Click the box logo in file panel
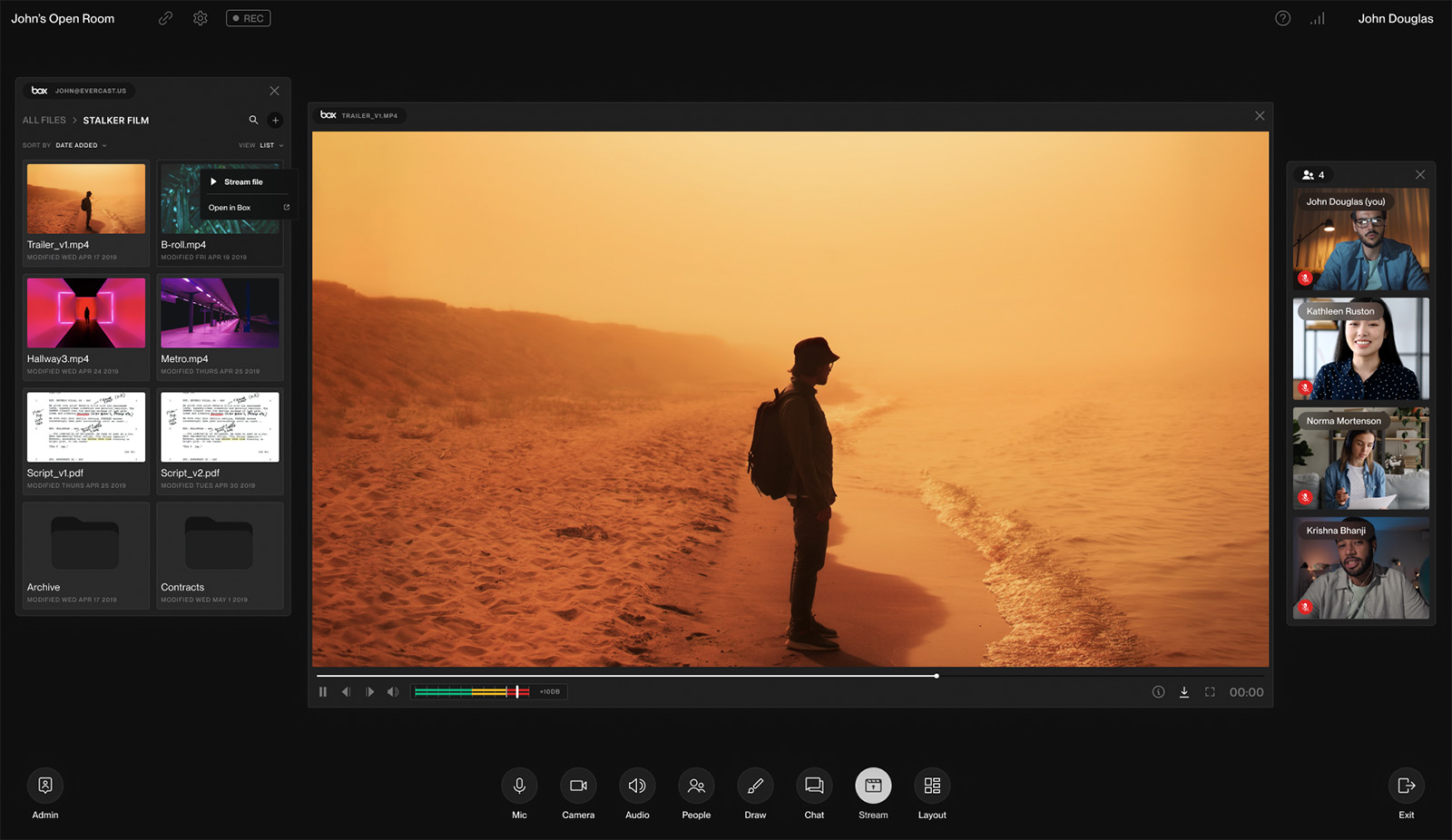Image resolution: width=1452 pixels, height=840 pixels. [39, 91]
